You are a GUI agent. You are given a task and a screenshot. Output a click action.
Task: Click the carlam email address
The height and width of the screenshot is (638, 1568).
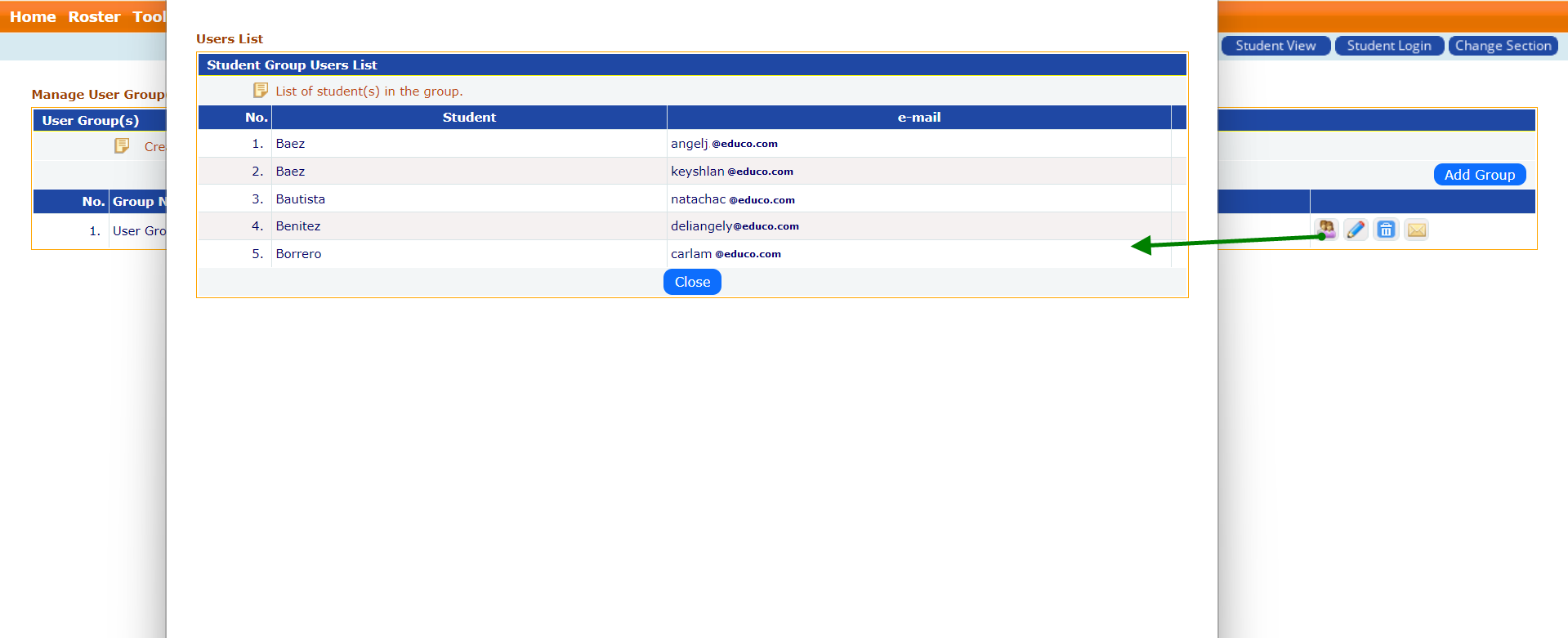coord(726,254)
